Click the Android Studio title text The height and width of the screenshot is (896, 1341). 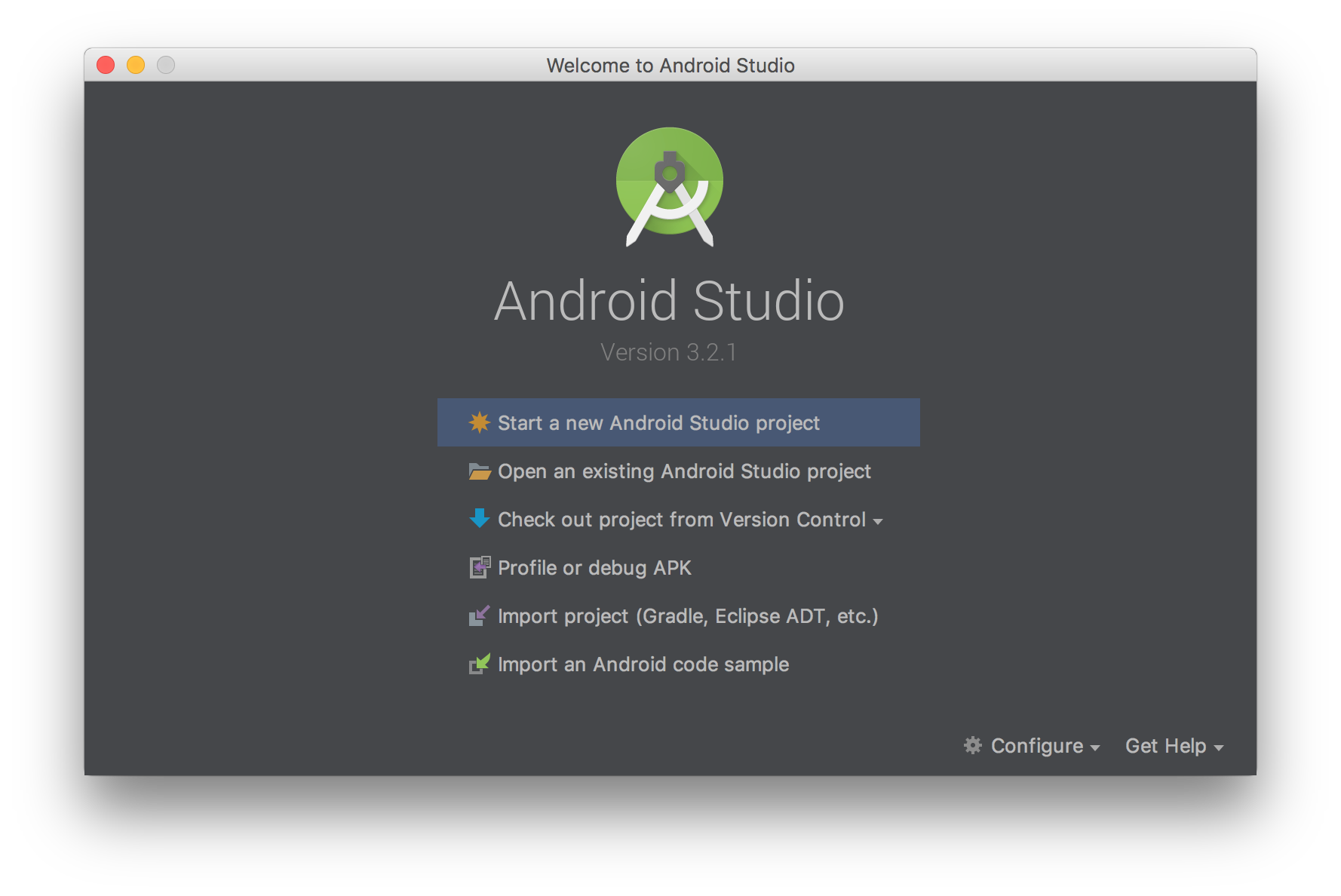pos(670,301)
